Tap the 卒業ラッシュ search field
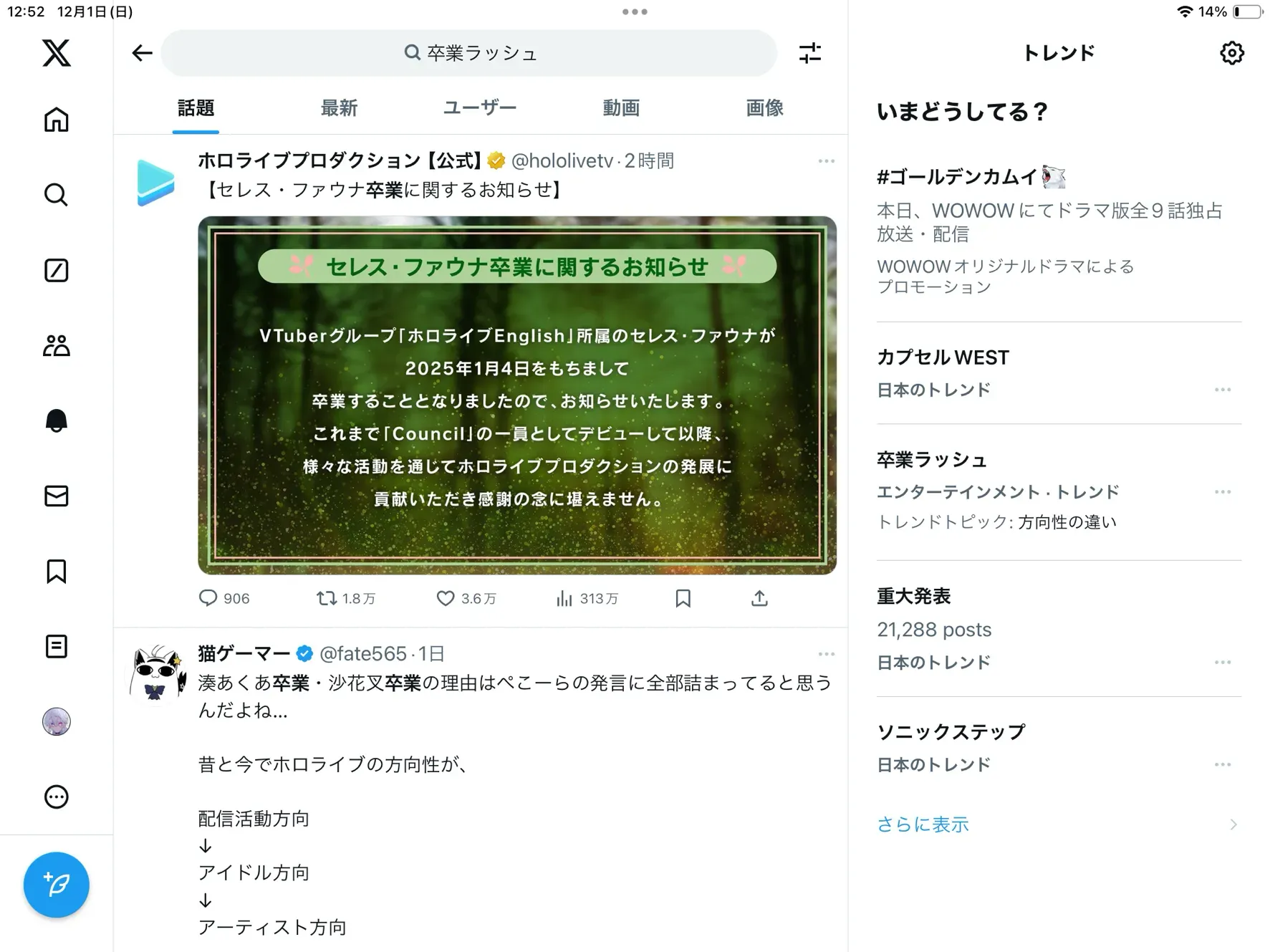The width and height of the screenshot is (1270, 952). tap(469, 53)
